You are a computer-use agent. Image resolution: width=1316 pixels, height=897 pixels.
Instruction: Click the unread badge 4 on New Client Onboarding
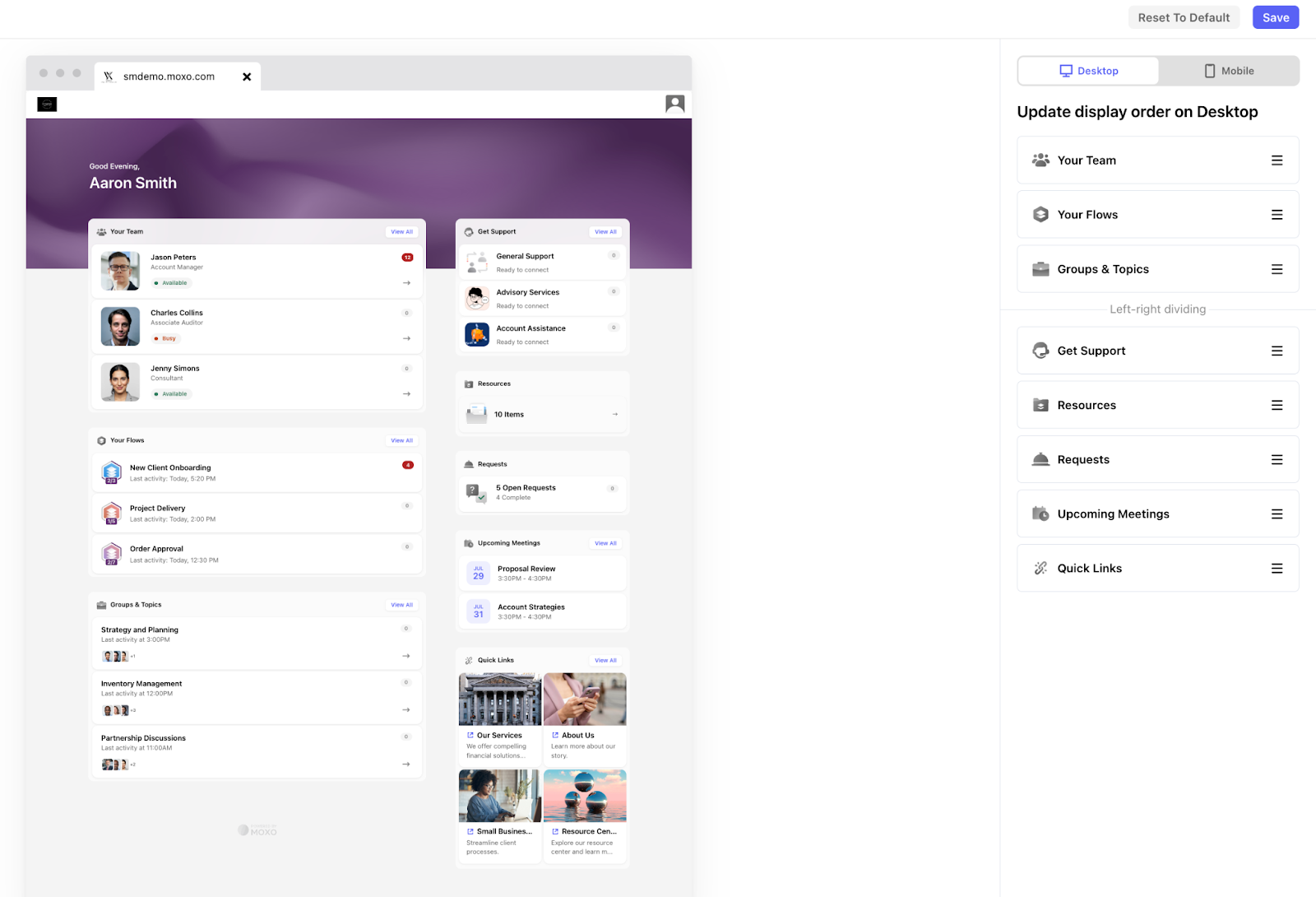click(407, 465)
